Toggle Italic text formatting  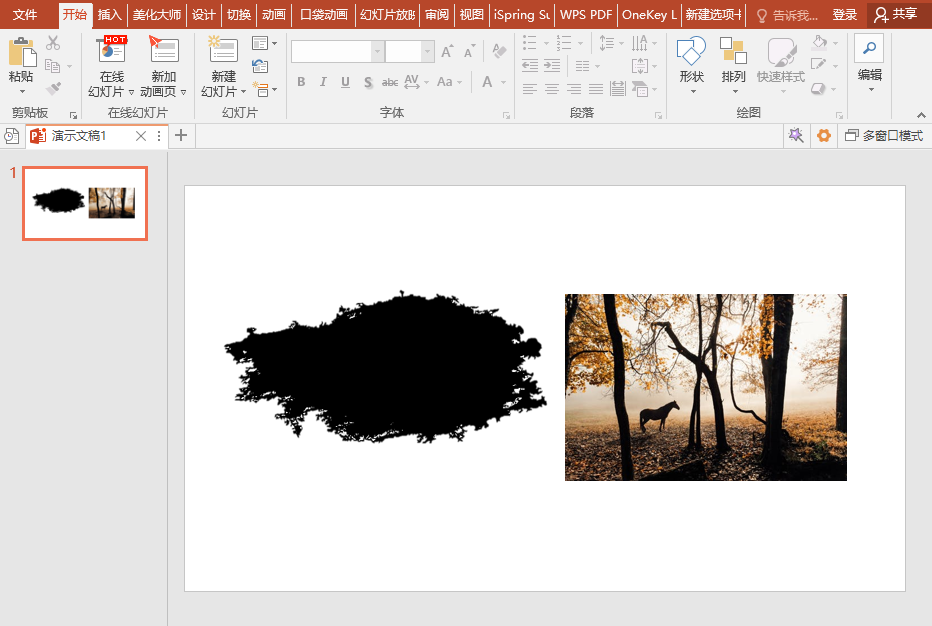(x=323, y=82)
